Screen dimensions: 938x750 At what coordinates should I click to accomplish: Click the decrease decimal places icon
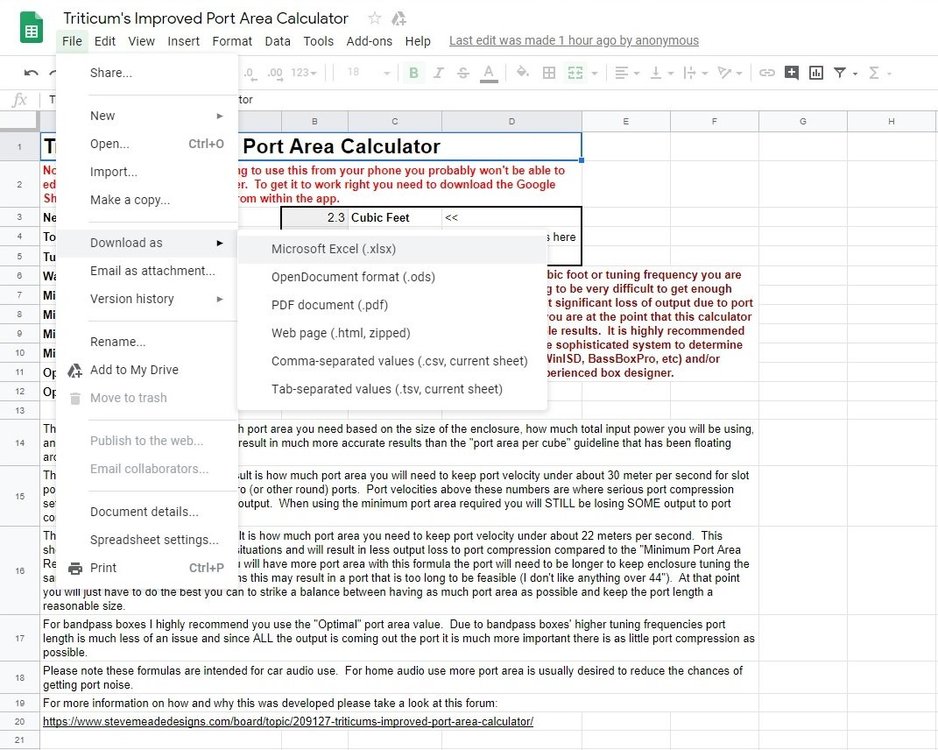pos(249,73)
